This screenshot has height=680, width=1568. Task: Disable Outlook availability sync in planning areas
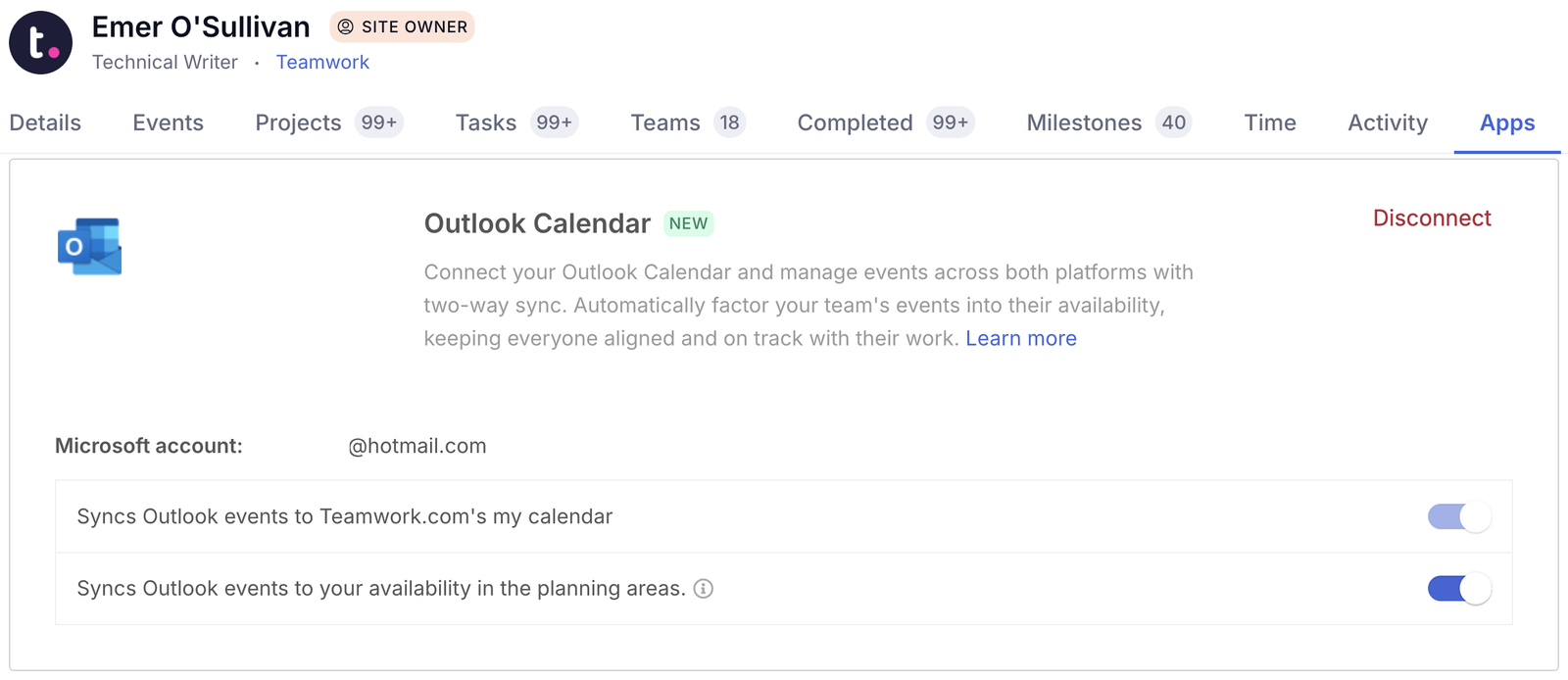point(1458,589)
